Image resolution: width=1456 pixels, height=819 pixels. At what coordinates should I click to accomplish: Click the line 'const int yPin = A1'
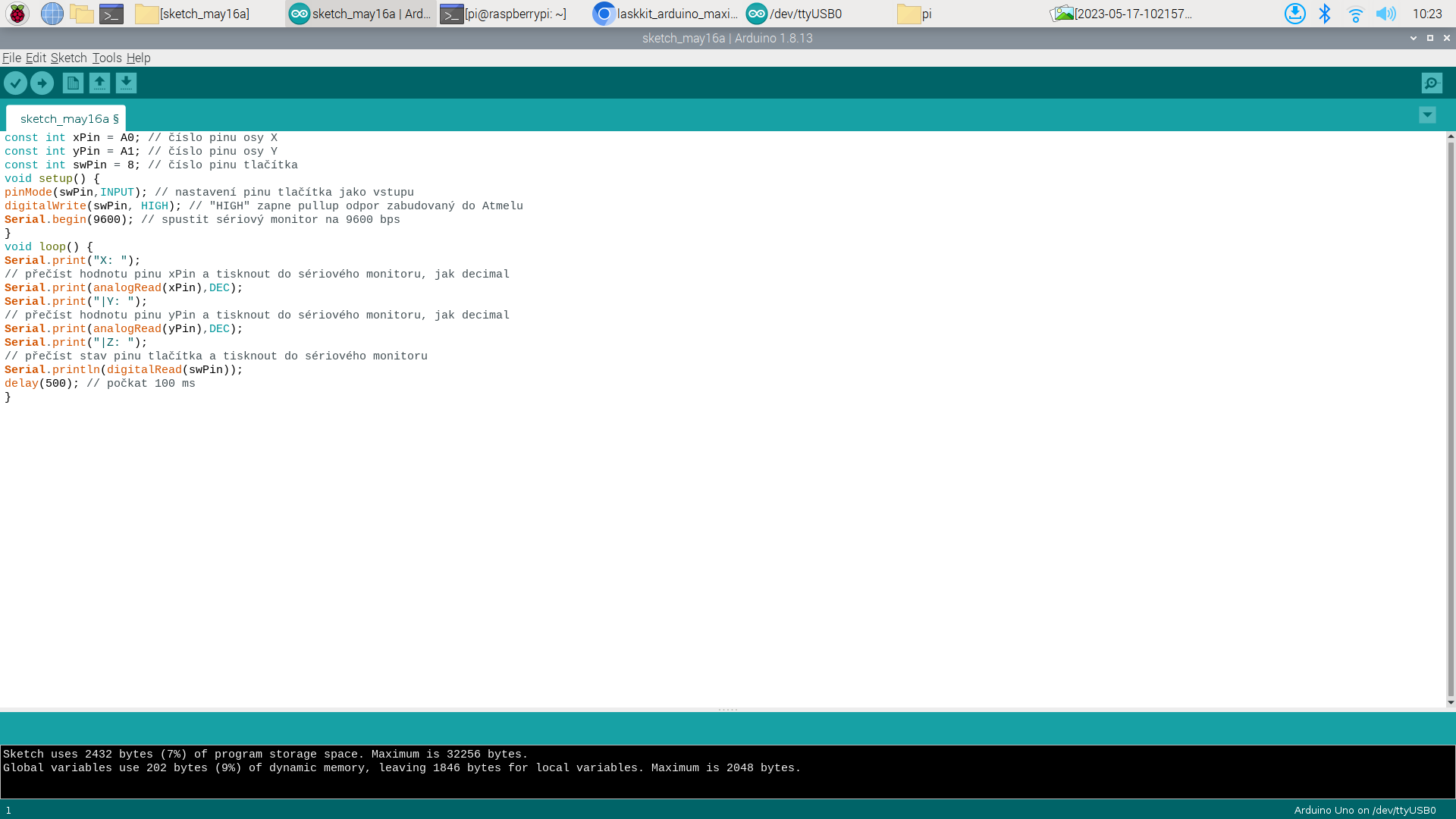pos(141,152)
